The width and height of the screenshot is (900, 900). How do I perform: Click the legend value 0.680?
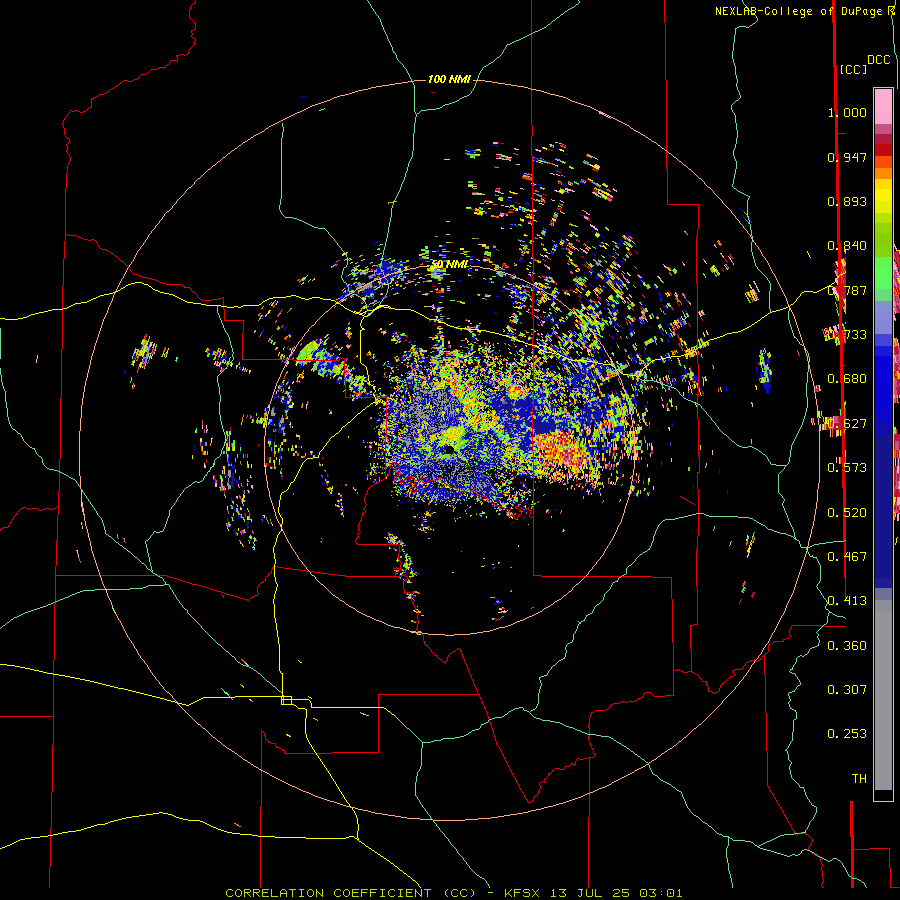point(847,379)
